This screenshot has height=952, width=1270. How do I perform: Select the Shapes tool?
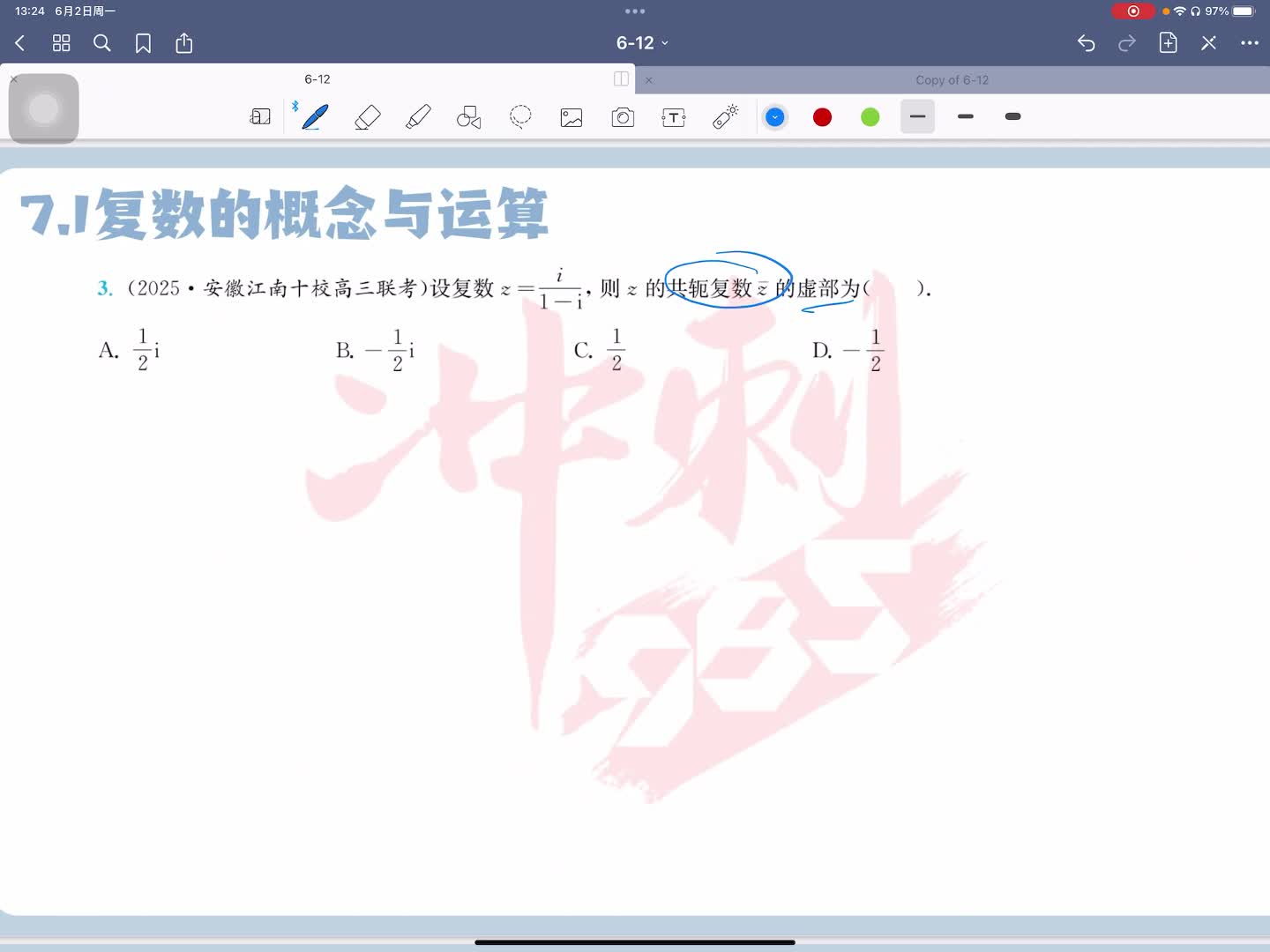(469, 116)
